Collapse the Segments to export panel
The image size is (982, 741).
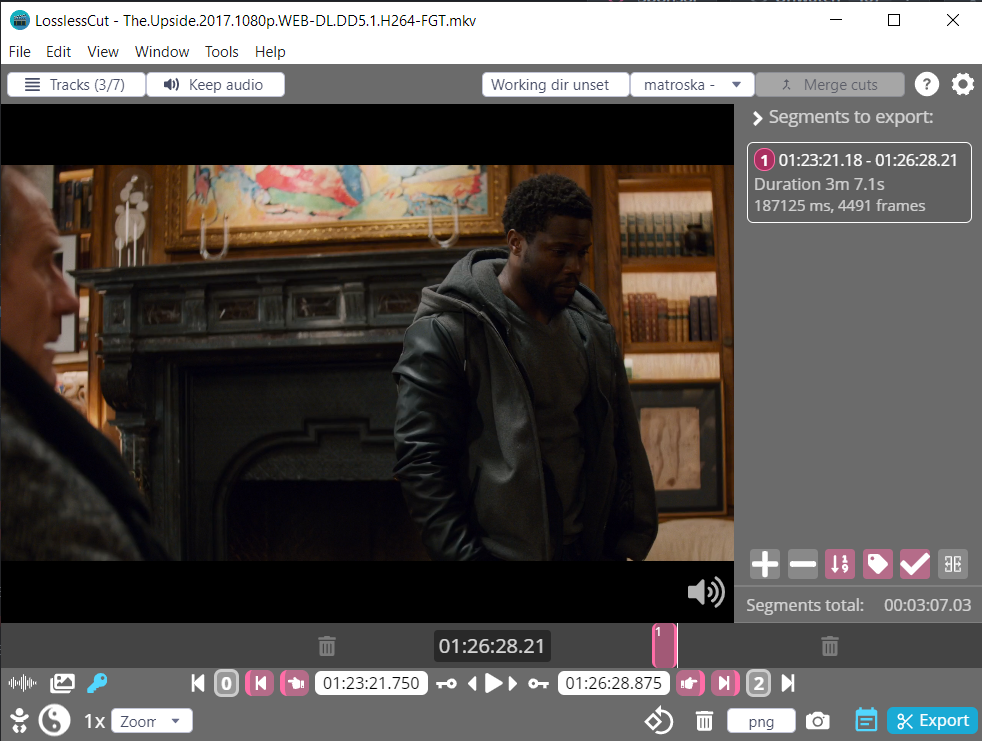758,116
